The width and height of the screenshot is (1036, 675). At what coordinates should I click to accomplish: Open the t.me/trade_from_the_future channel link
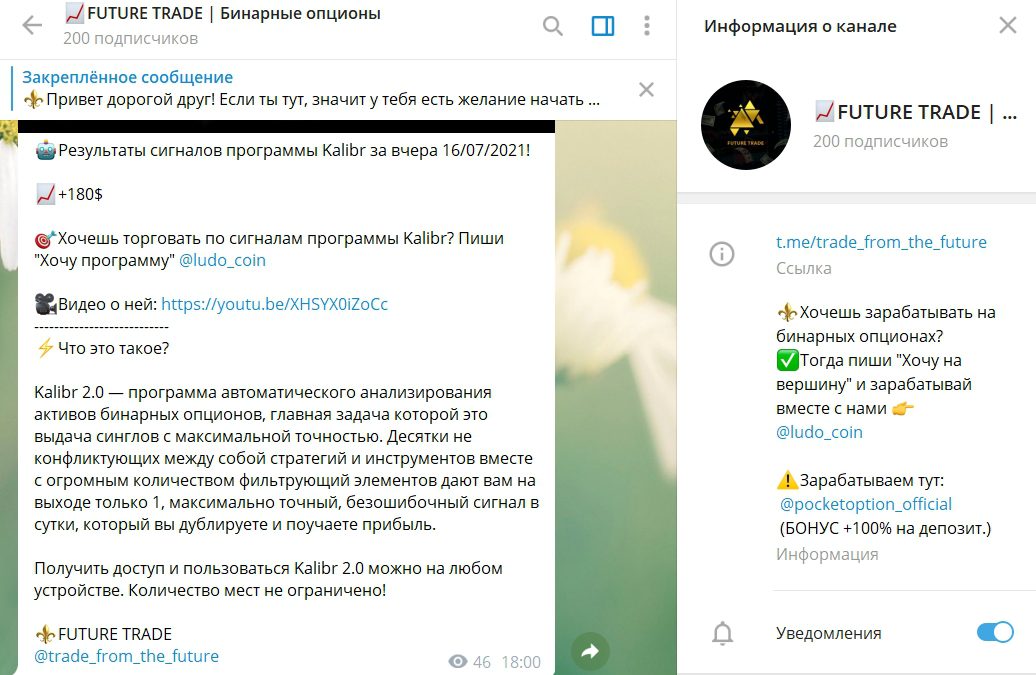coord(881,242)
